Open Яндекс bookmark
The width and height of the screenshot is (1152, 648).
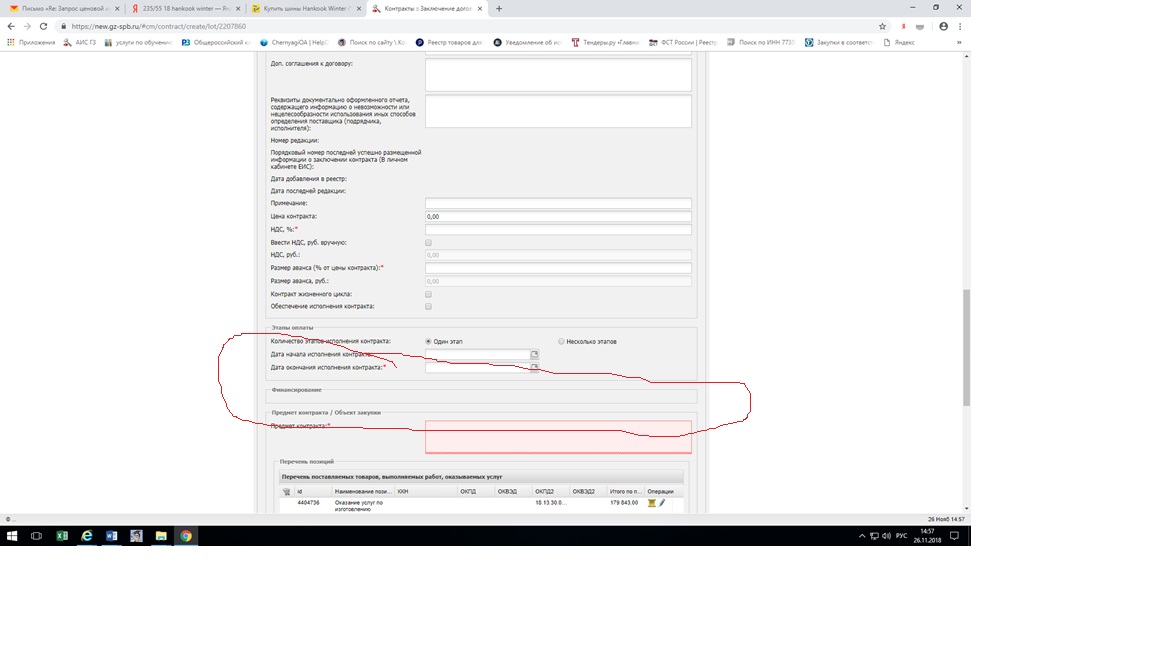pyautogui.click(x=899, y=43)
